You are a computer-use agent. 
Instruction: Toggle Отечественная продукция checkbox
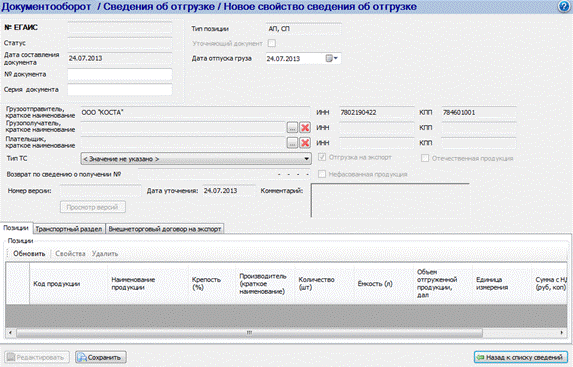(424, 158)
